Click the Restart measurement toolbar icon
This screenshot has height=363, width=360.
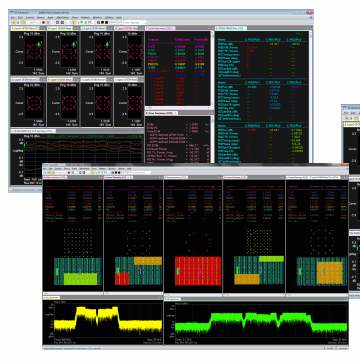click(23, 22)
